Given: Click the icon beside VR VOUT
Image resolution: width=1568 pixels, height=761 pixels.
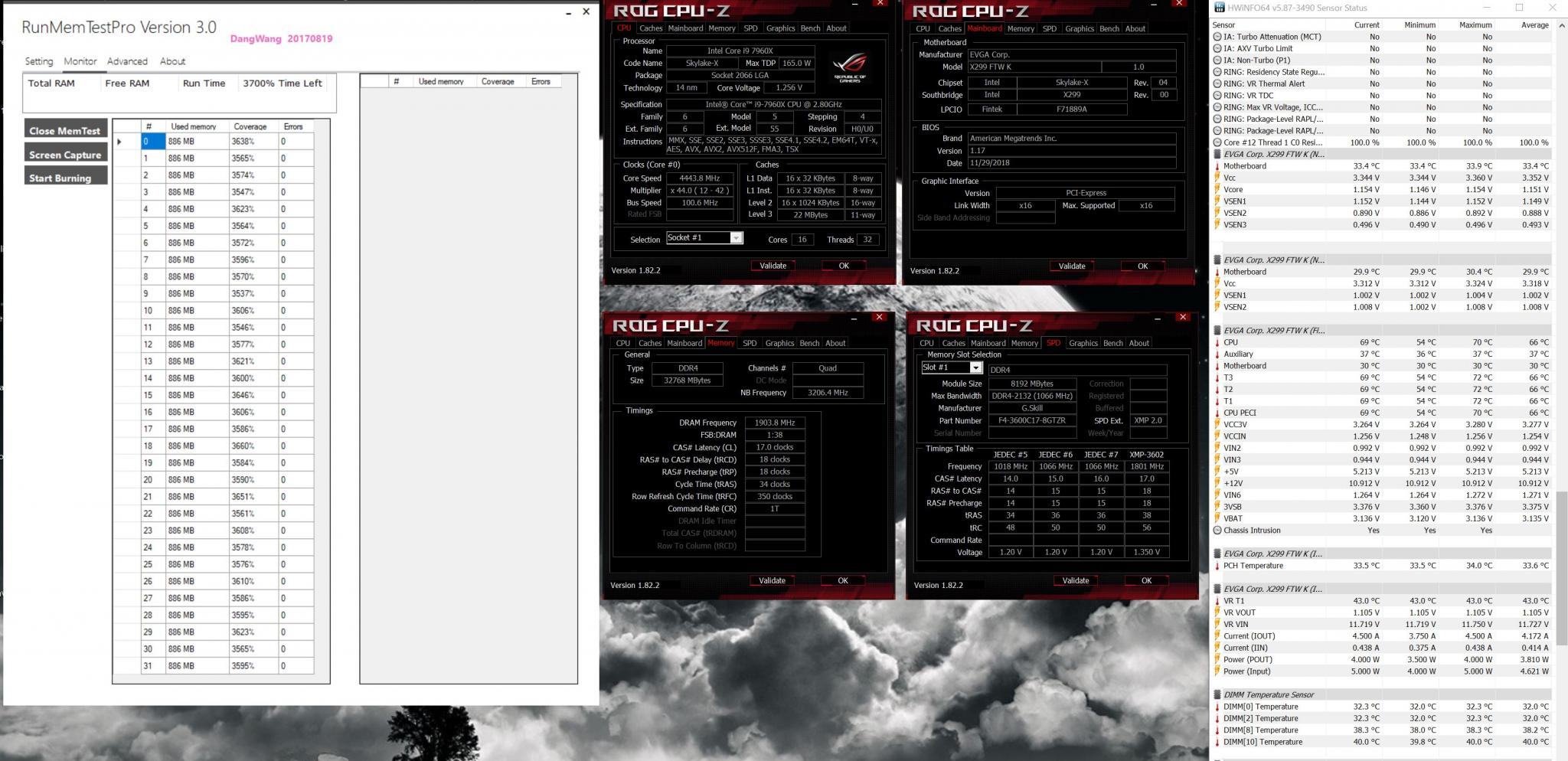Looking at the screenshot, I should tap(1217, 612).
